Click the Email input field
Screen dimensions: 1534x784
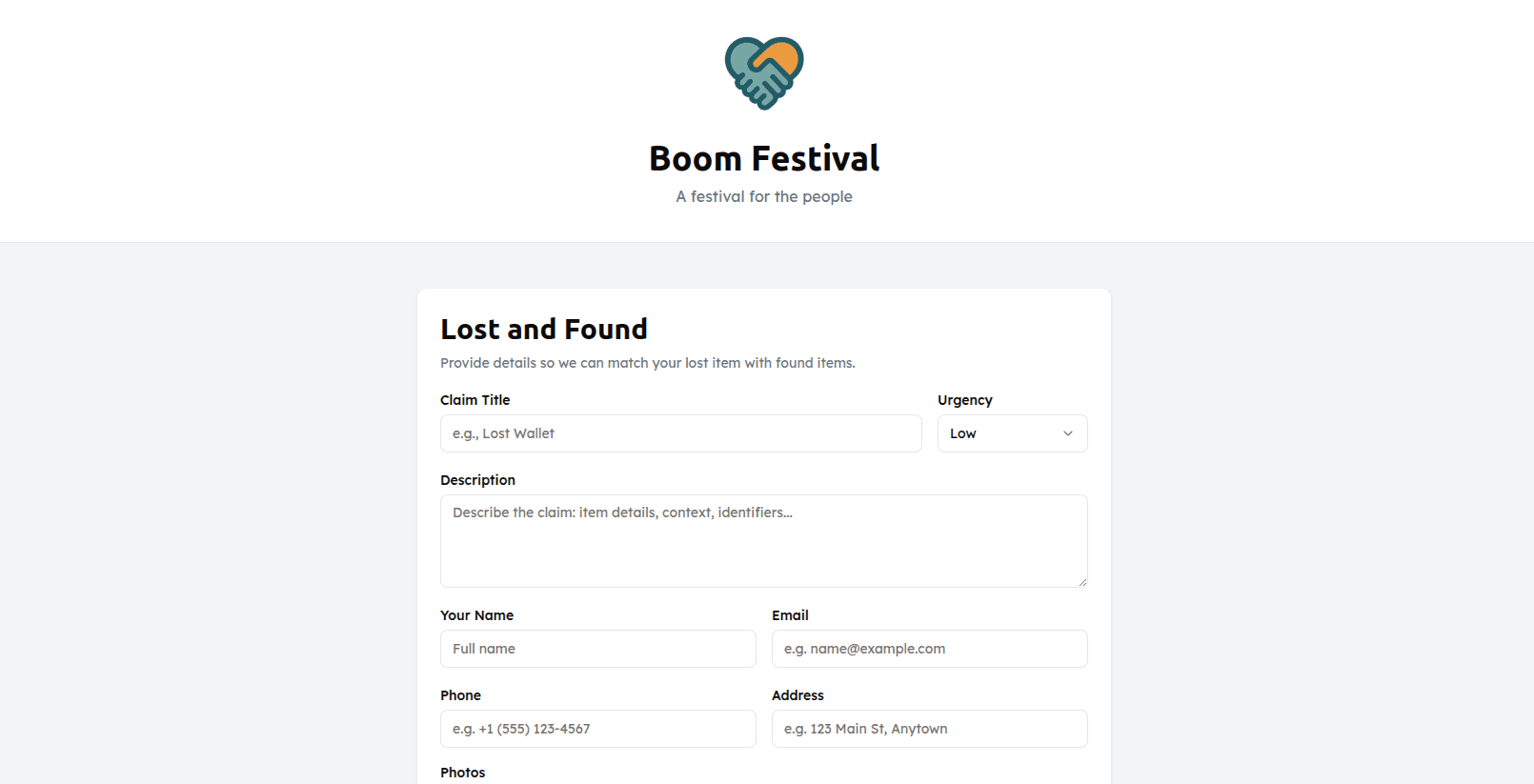click(929, 649)
